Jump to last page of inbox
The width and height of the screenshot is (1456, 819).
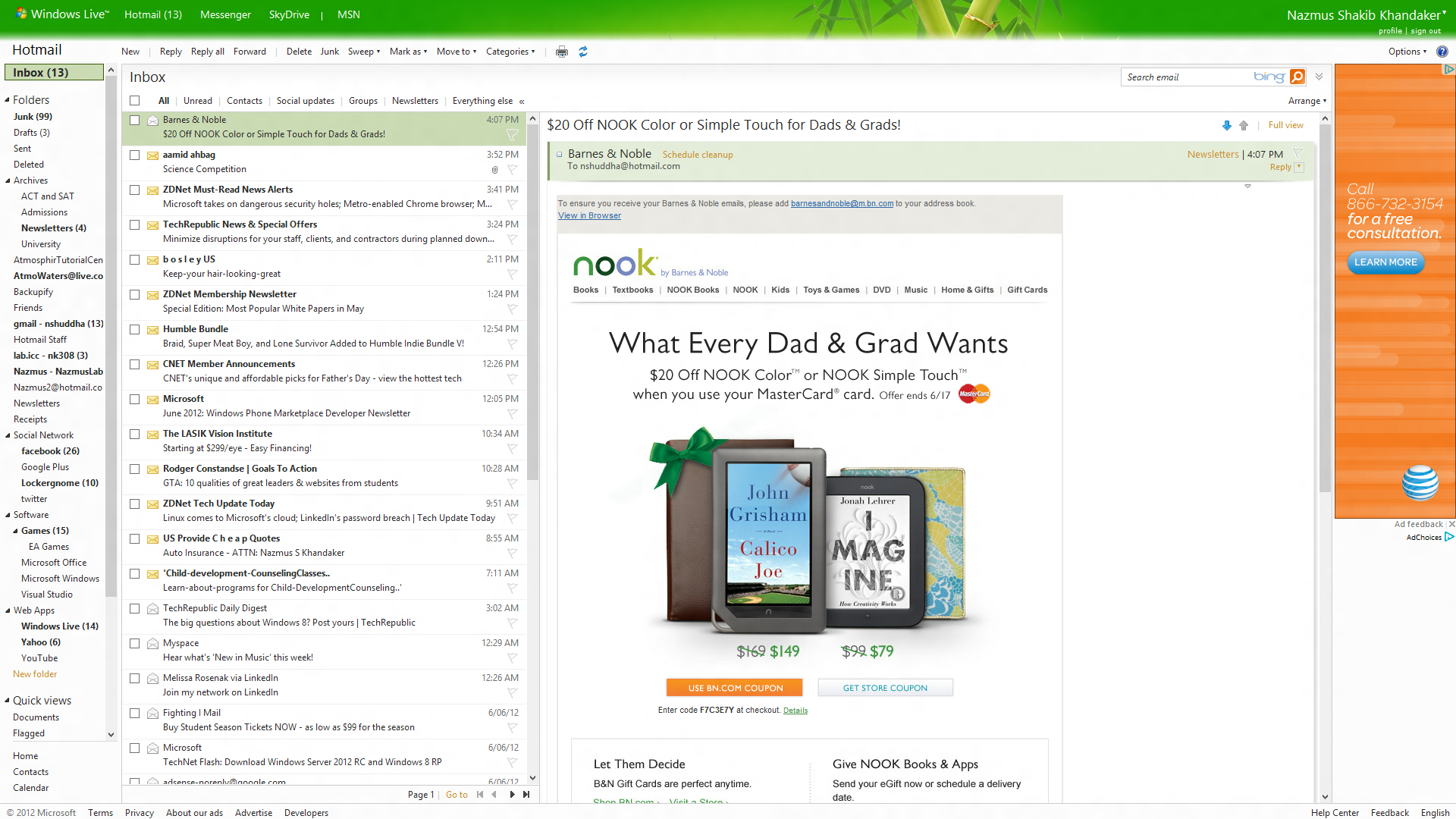tap(526, 794)
